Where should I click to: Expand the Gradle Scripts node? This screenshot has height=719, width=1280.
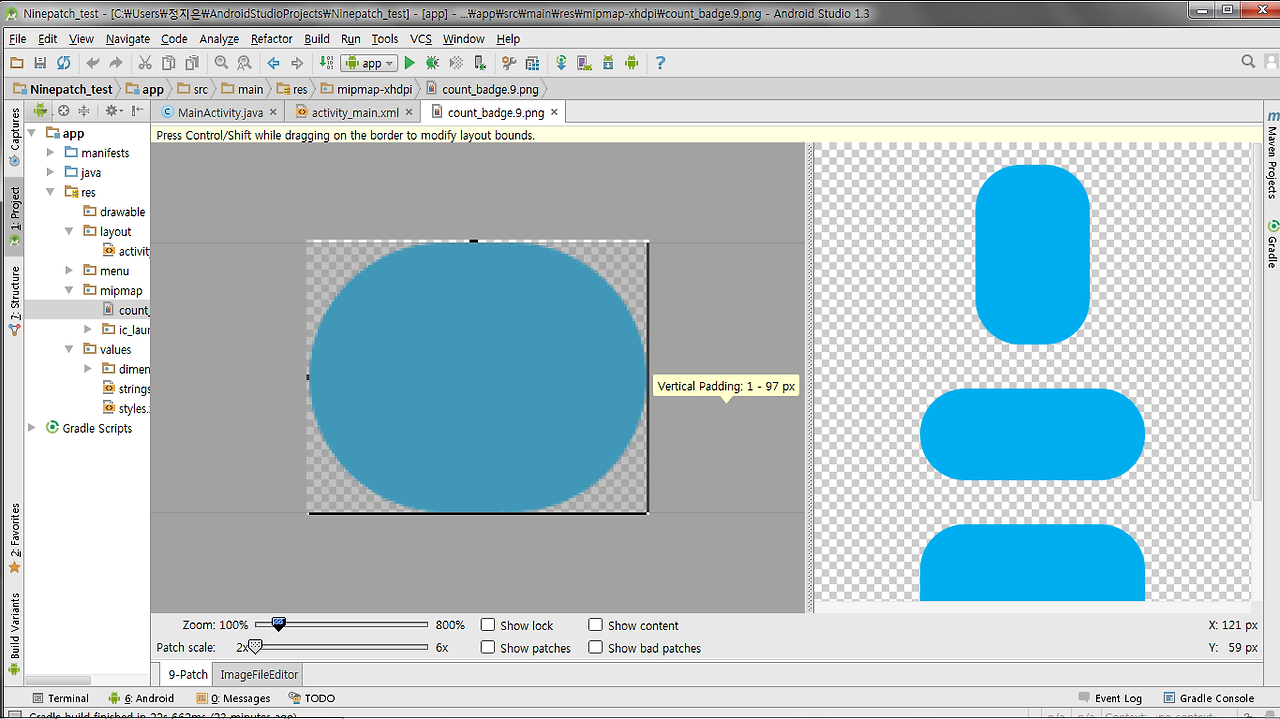(33, 428)
